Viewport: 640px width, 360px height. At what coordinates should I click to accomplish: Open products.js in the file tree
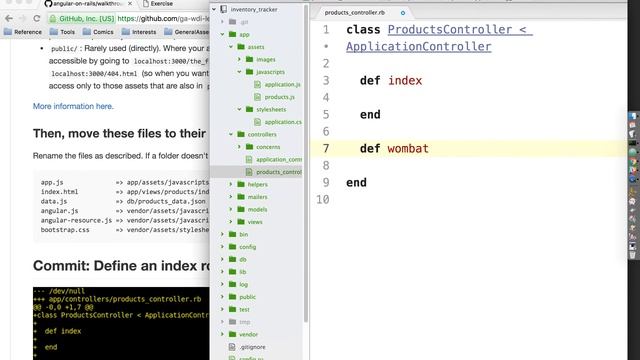tap(274, 97)
